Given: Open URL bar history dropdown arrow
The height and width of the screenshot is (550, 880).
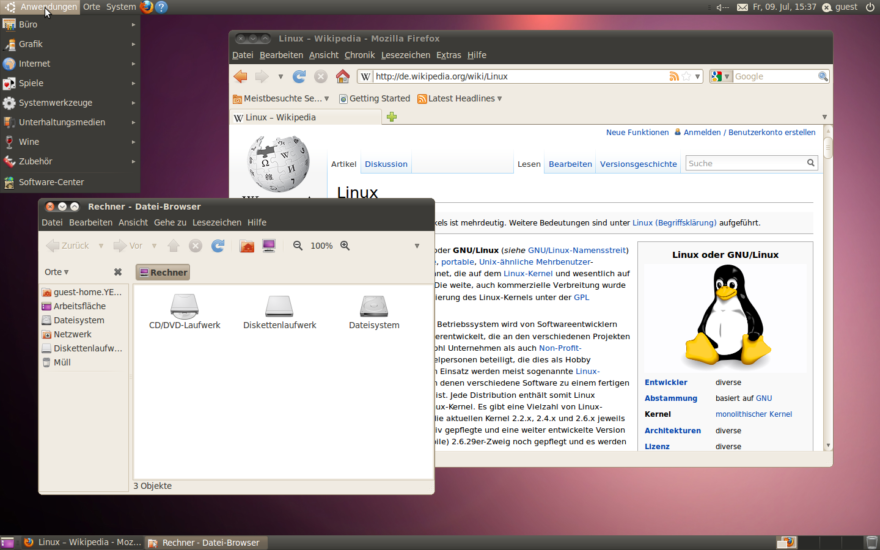Looking at the screenshot, I should pyautogui.click(x=698, y=76).
